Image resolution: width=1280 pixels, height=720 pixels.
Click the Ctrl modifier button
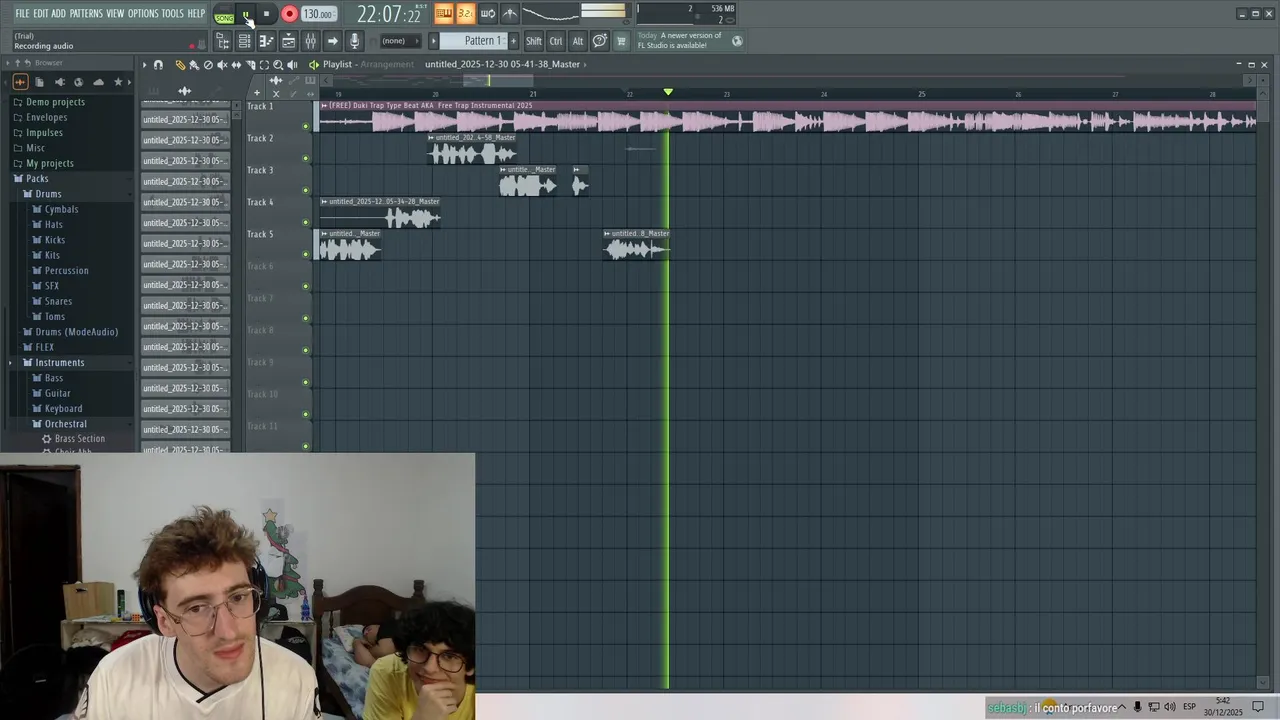[x=556, y=41]
